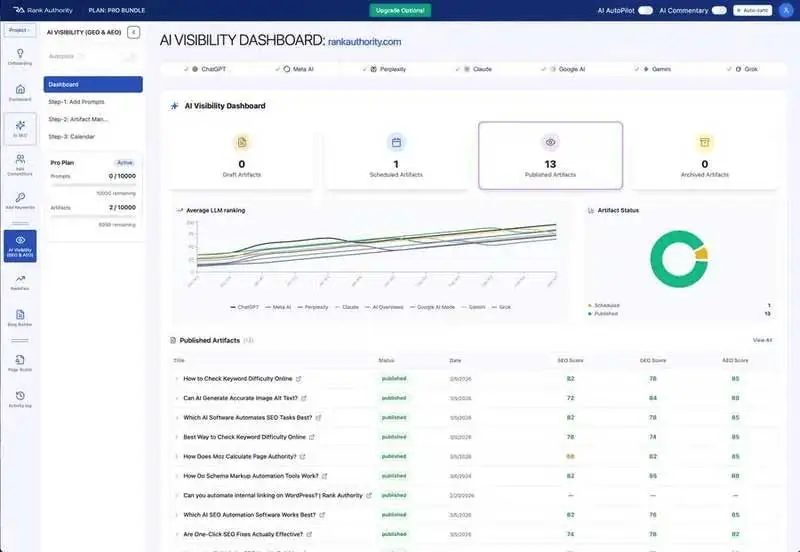Open external link for Can AI Generate Accurate Image Alt Text
The width and height of the screenshot is (800, 552).
[x=304, y=398]
